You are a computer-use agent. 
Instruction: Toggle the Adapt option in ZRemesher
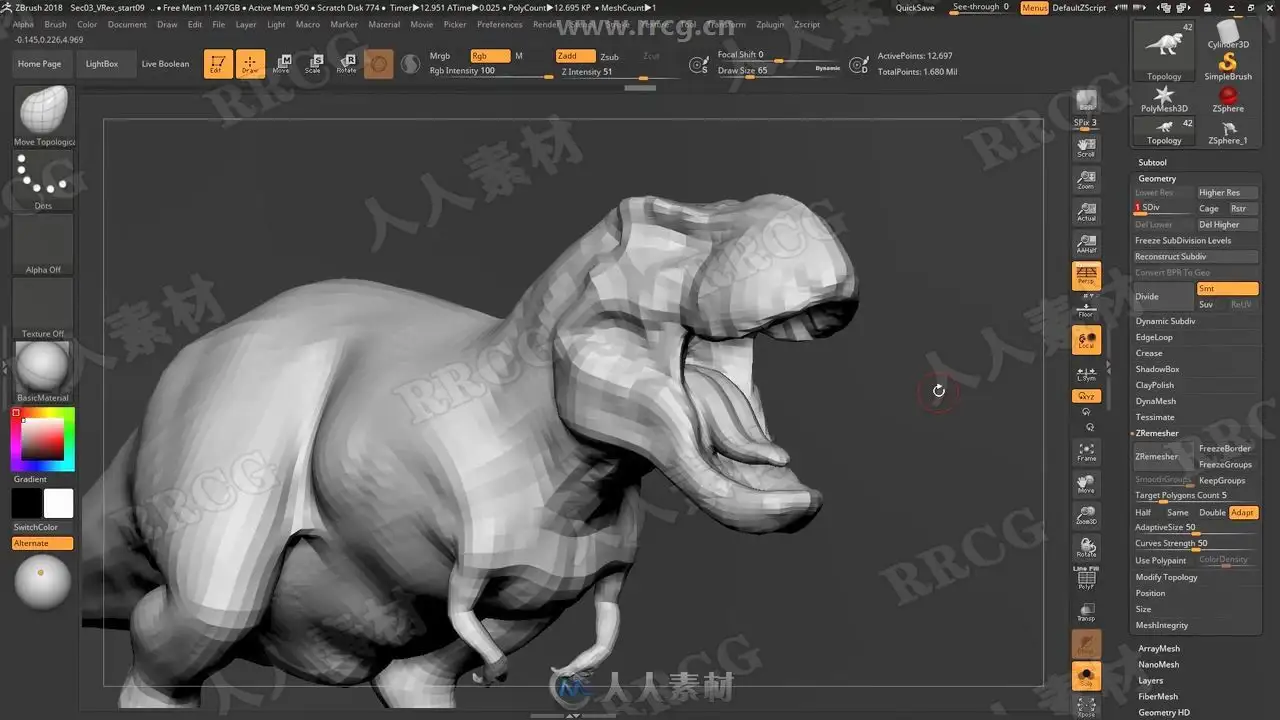1243,512
